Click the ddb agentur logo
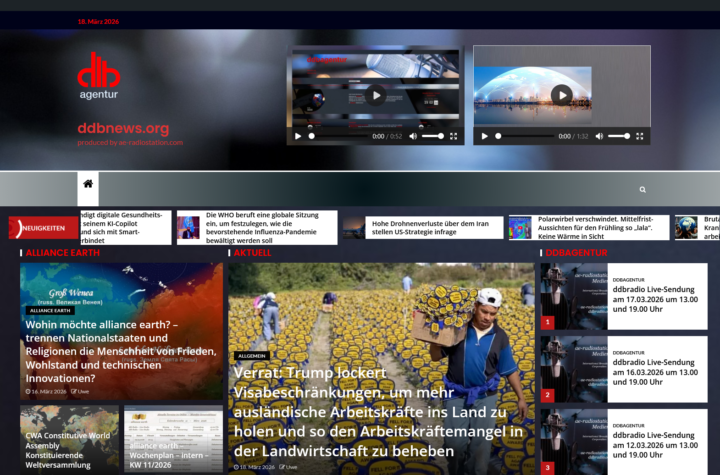Image resolution: width=720 pixels, height=475 pixels. click(98, 76)
